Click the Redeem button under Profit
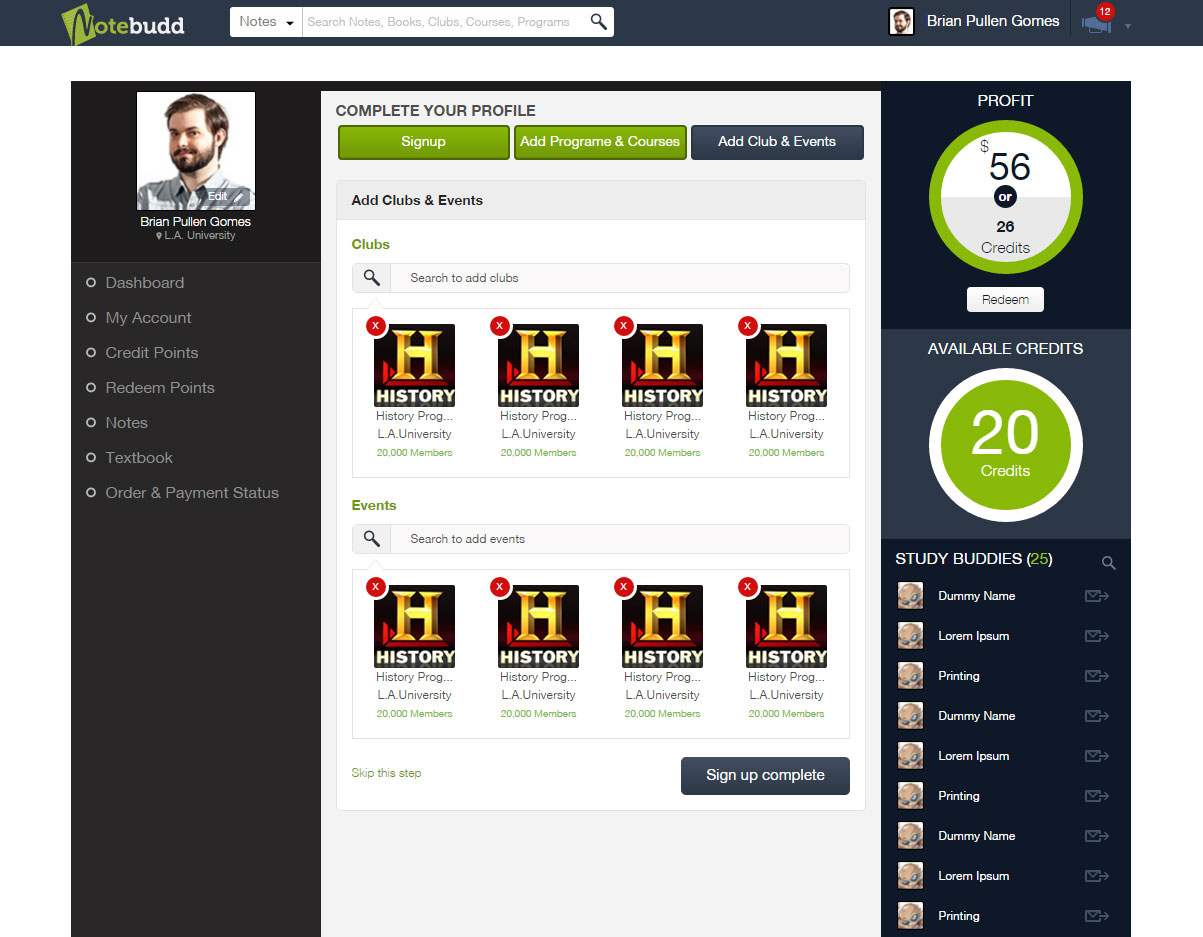Screen dimensions: 1203x937 coord(1005,300)
